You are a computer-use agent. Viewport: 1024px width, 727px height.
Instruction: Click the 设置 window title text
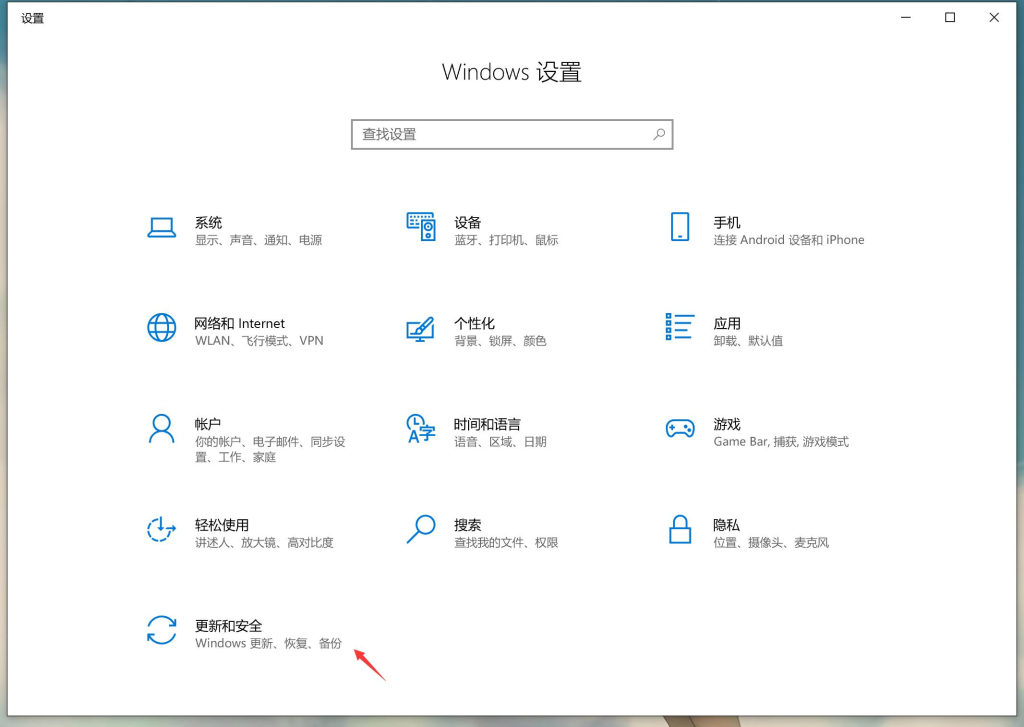click(33, 18)
